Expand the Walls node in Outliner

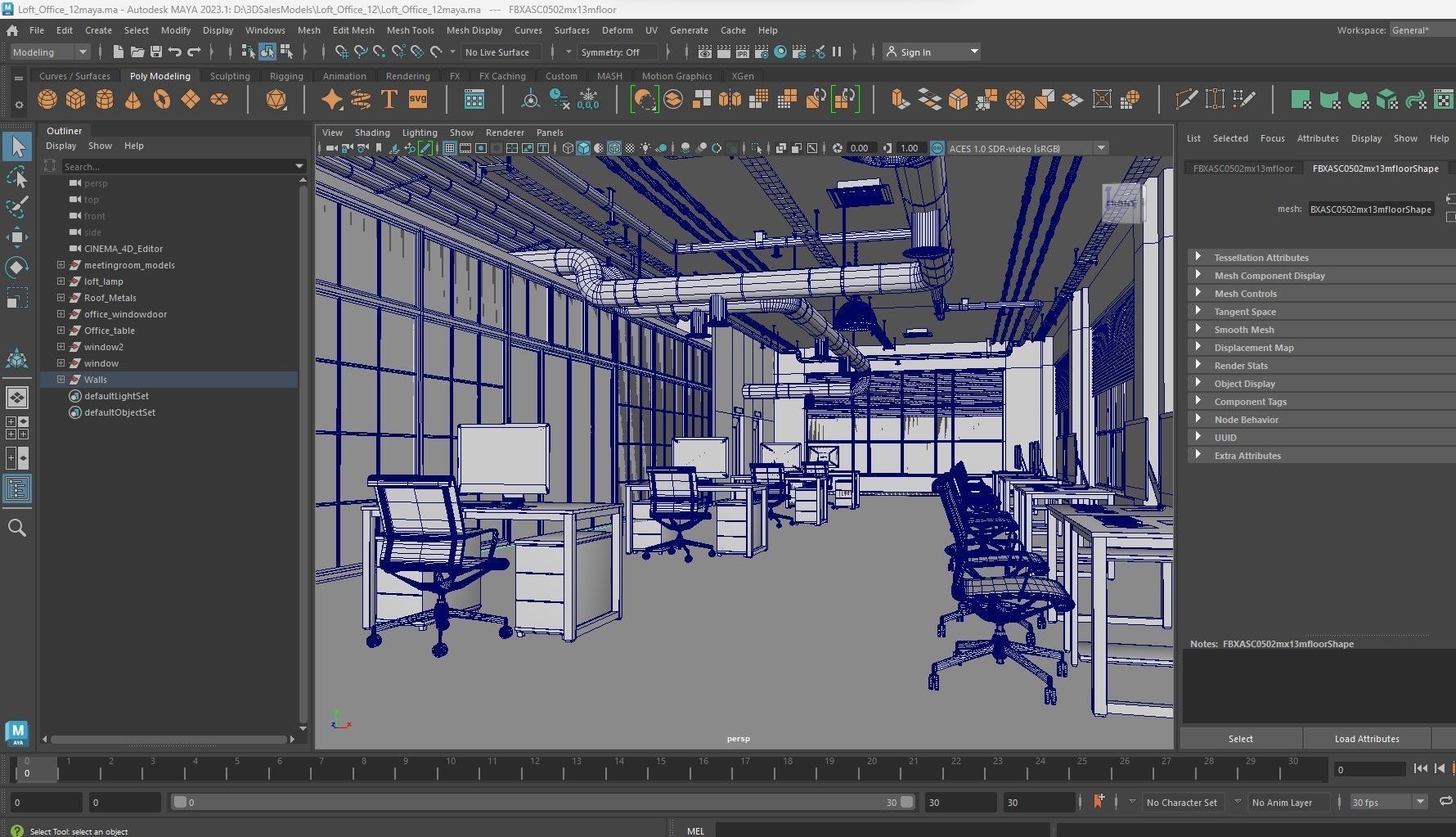(x=61, y=380)
